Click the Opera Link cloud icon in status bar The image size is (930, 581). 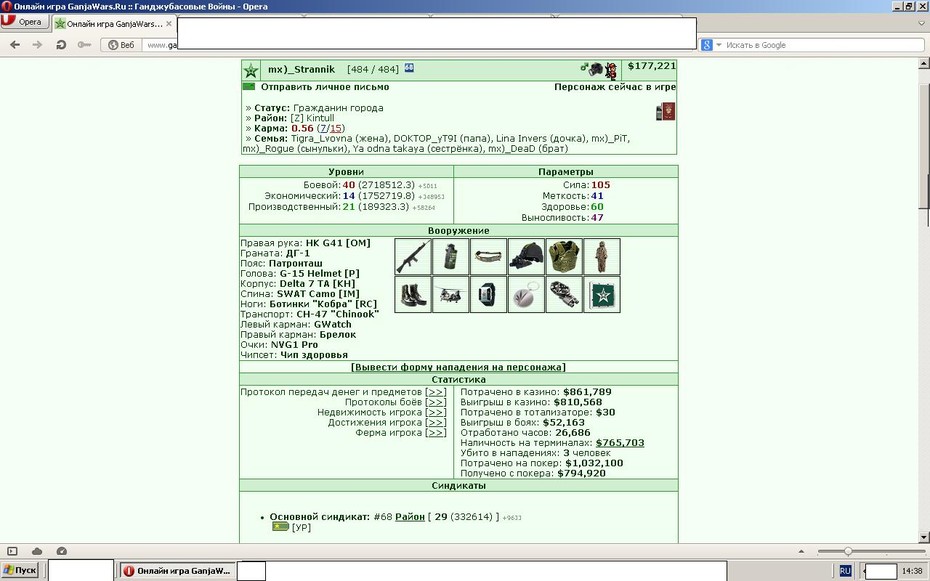(x=37, y=551)
